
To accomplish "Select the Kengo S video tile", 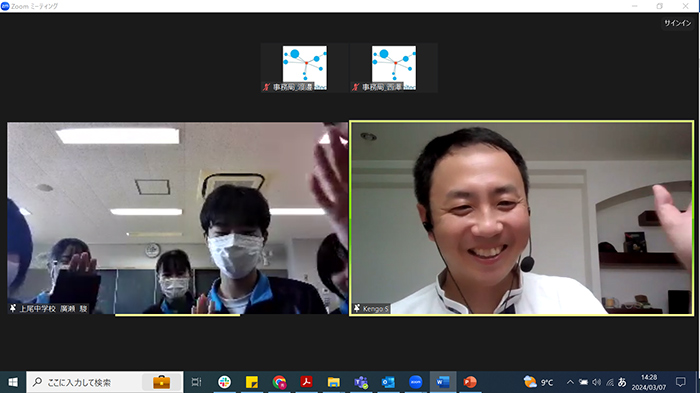I will 521,218.
